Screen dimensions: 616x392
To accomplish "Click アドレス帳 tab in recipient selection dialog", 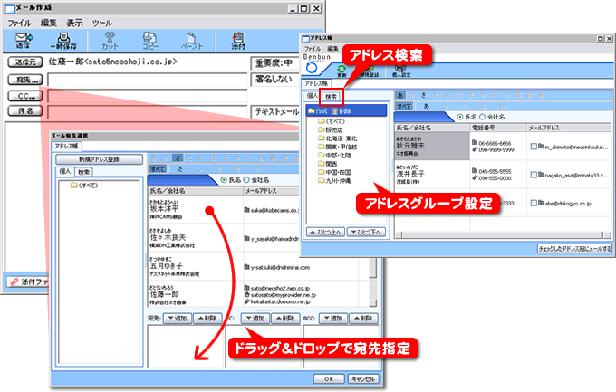I will (x=66, y=146).
